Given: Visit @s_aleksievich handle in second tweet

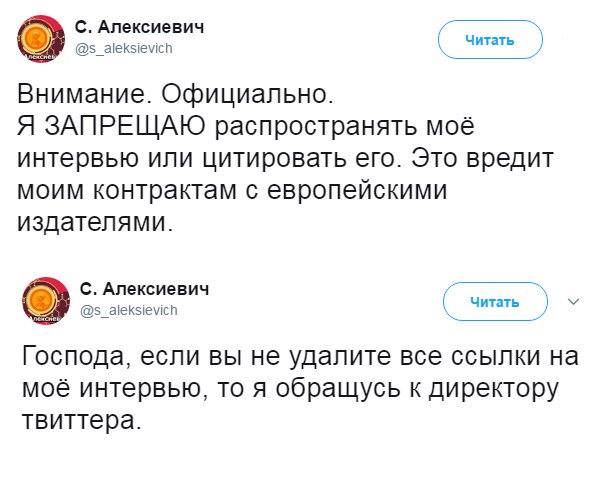Looking at the screenshot, I should tap(129, 311).
